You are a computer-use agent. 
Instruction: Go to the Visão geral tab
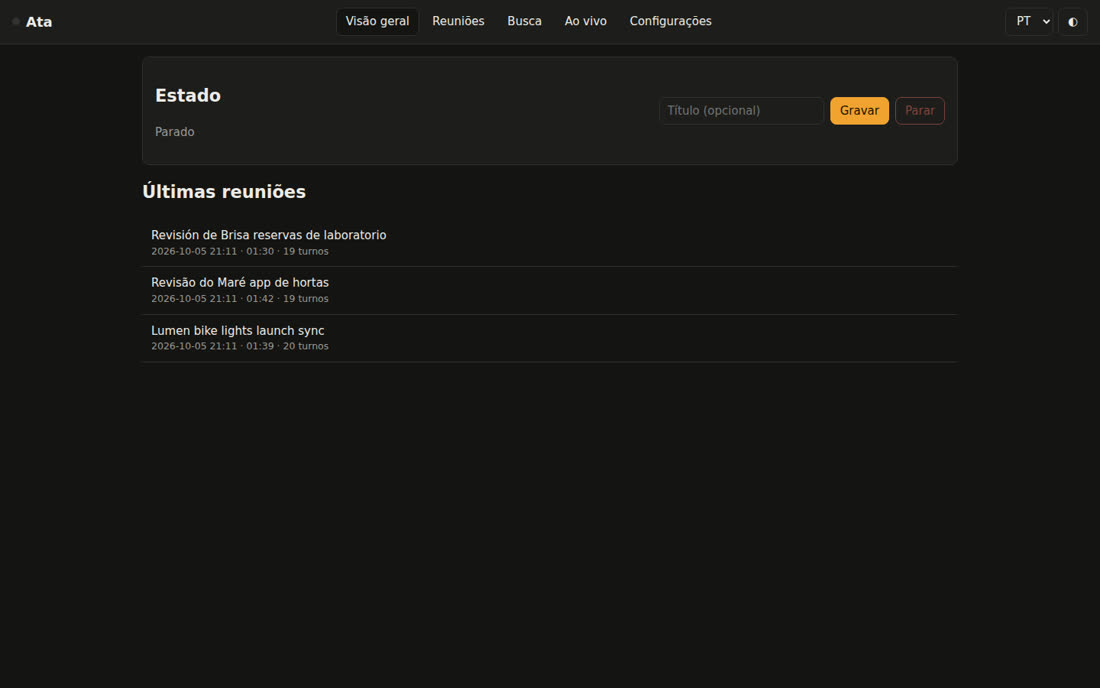click(377, 22)
